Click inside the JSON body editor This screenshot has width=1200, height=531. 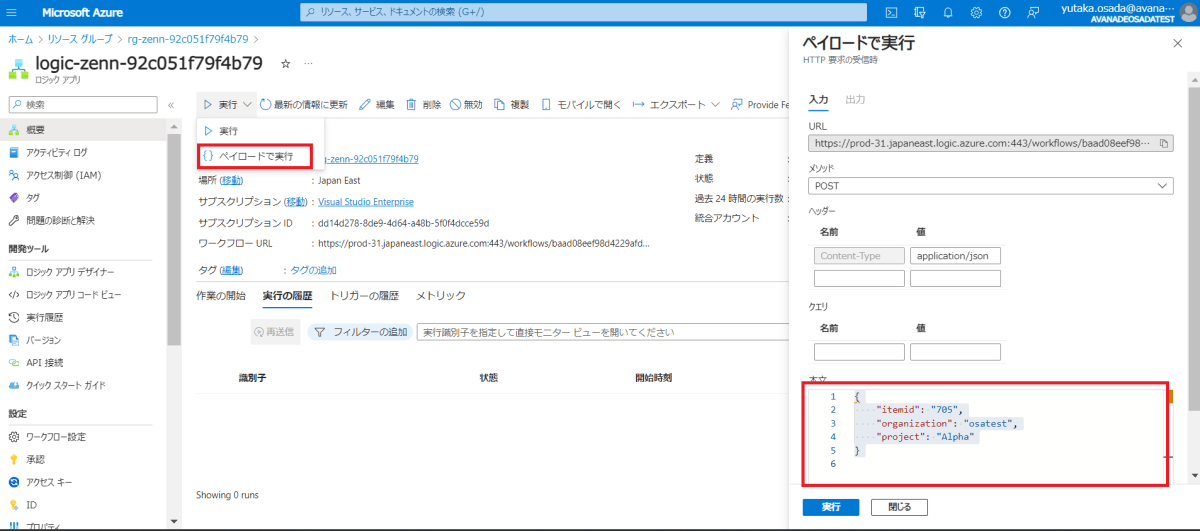985,433
